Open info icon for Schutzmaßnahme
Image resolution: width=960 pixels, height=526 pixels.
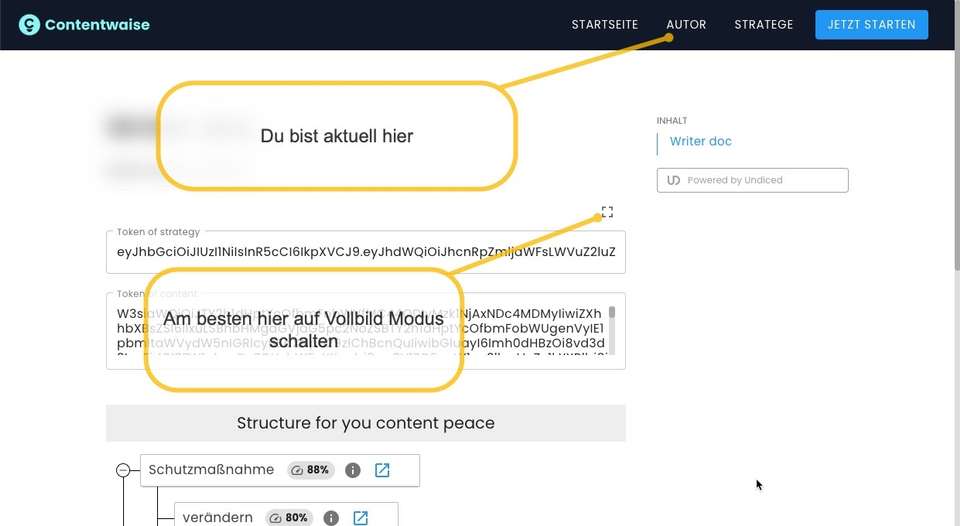point(352,470)
